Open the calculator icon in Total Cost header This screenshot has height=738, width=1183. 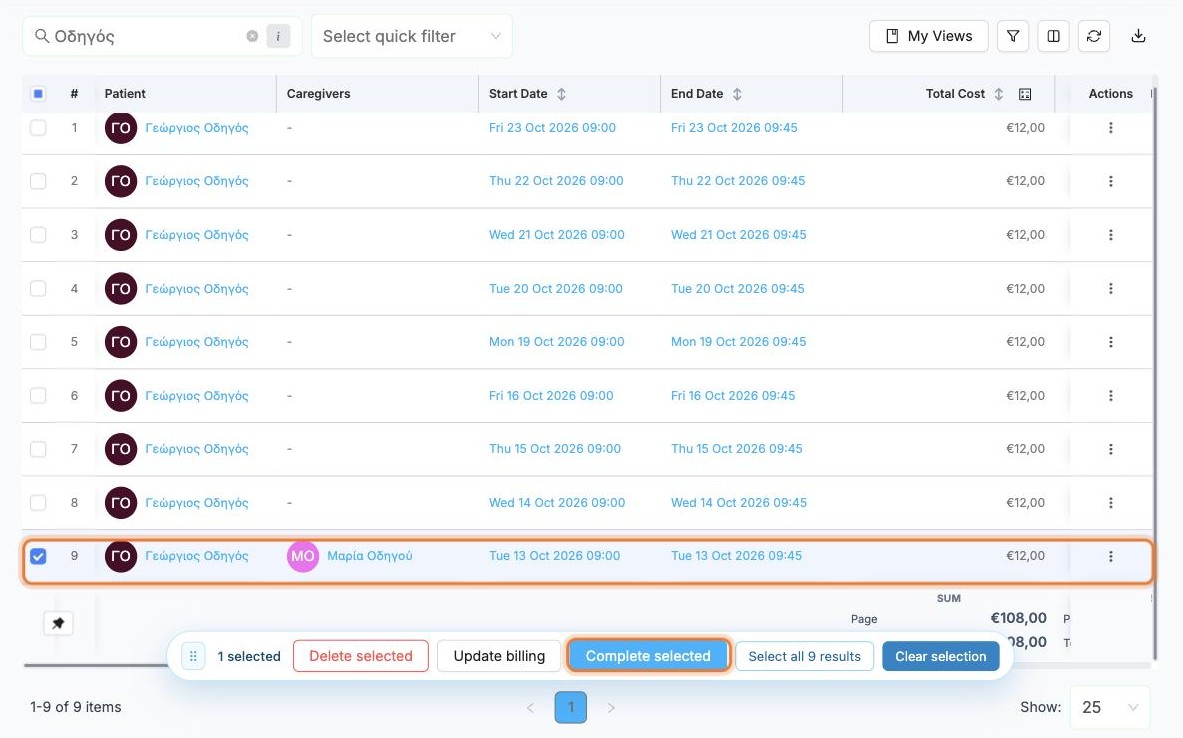click(1025, 94)
